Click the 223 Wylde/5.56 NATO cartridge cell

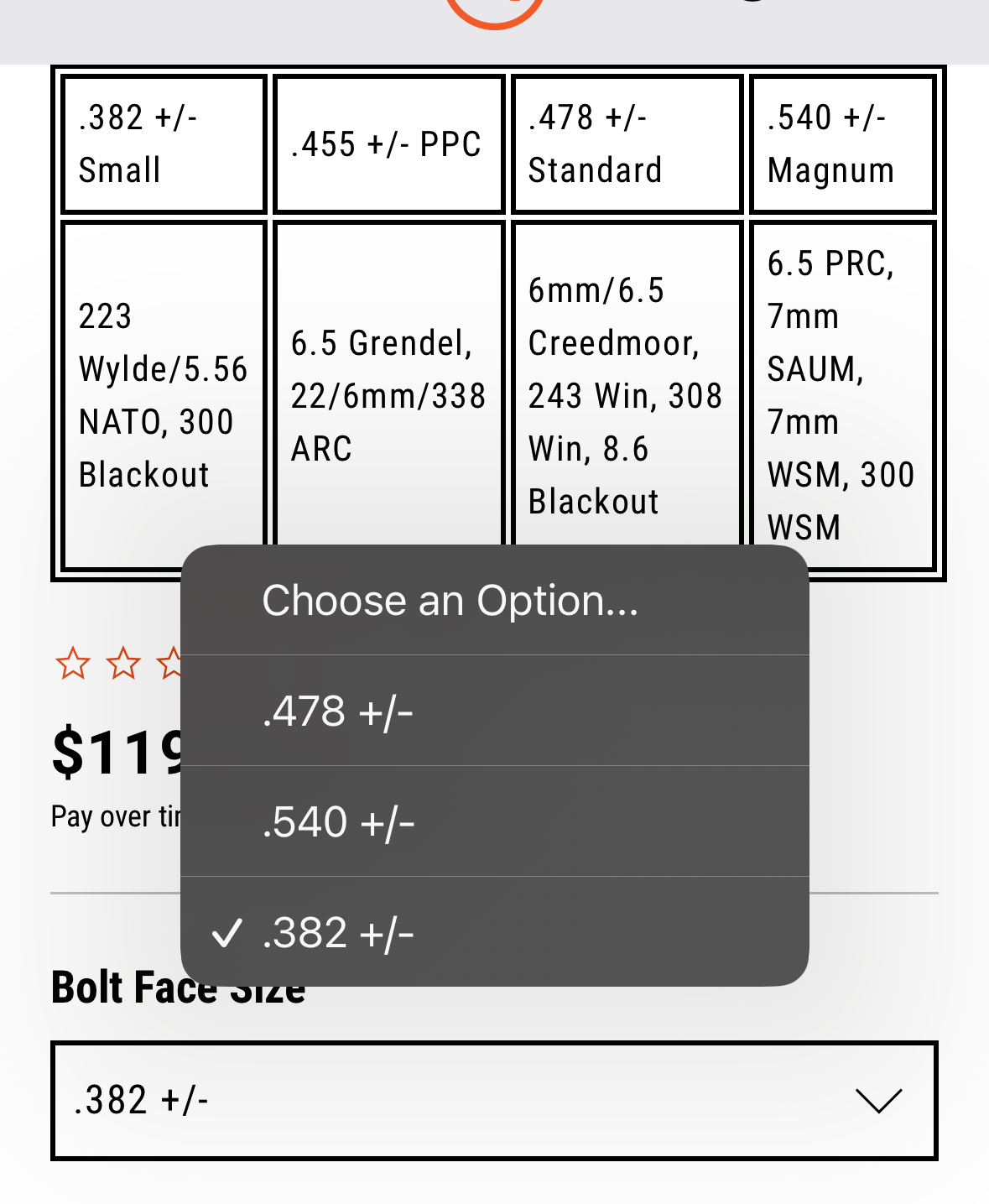(164, 395)
